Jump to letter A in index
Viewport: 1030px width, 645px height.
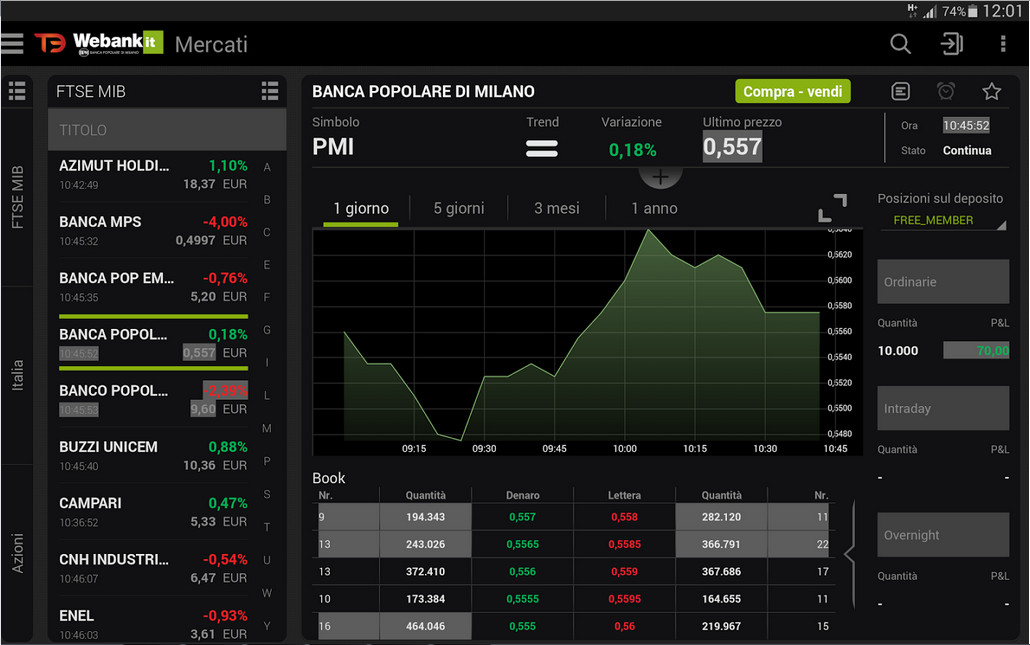(x=267, y=167)
